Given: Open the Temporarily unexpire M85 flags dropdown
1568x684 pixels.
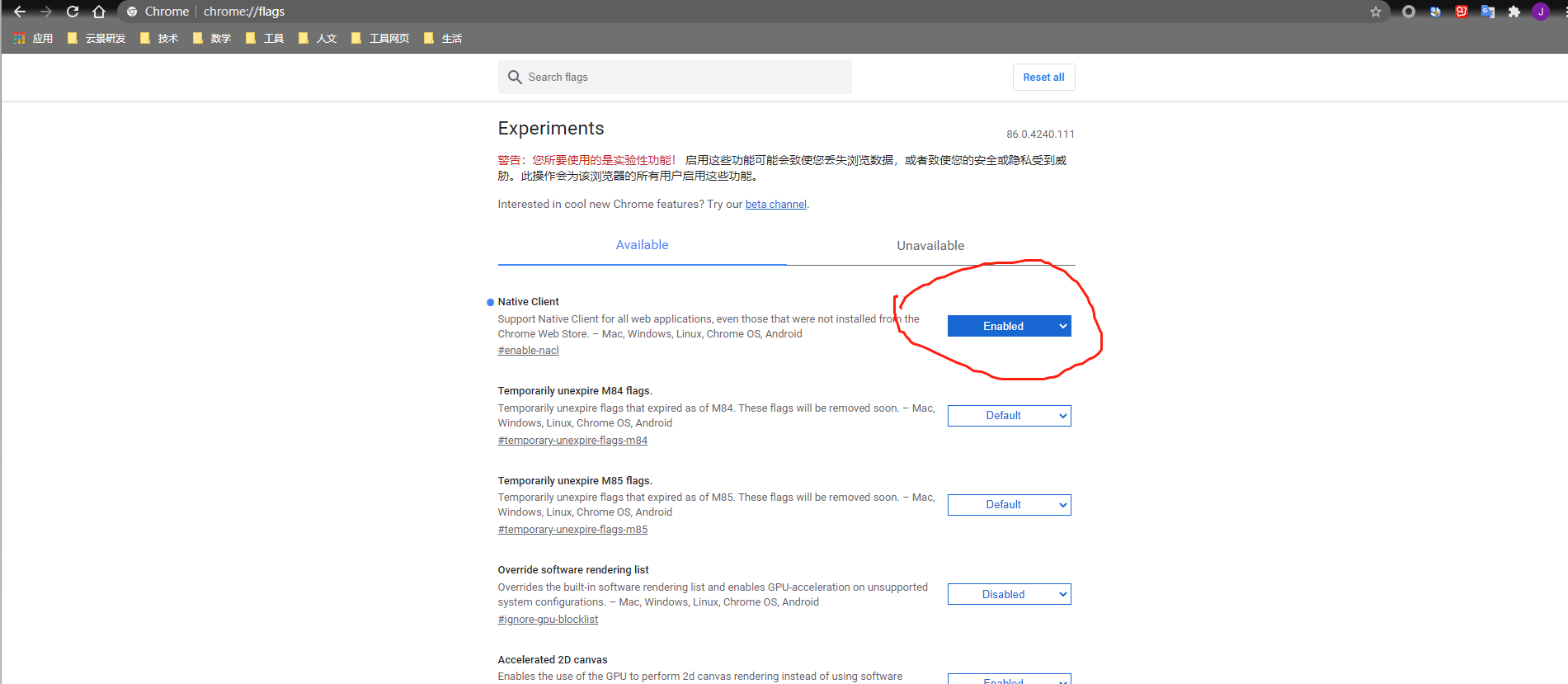Looking at the screenshot, I should (1009, 505).
